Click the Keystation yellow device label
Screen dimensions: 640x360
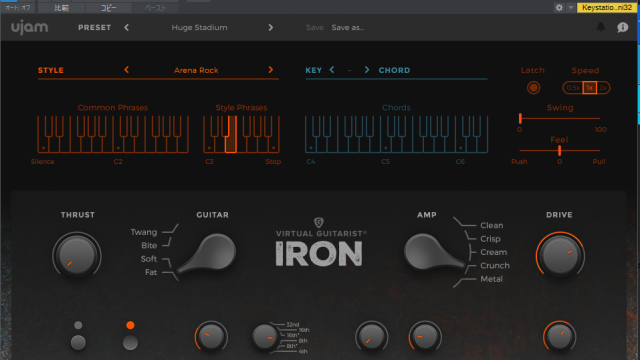(607, 7)
